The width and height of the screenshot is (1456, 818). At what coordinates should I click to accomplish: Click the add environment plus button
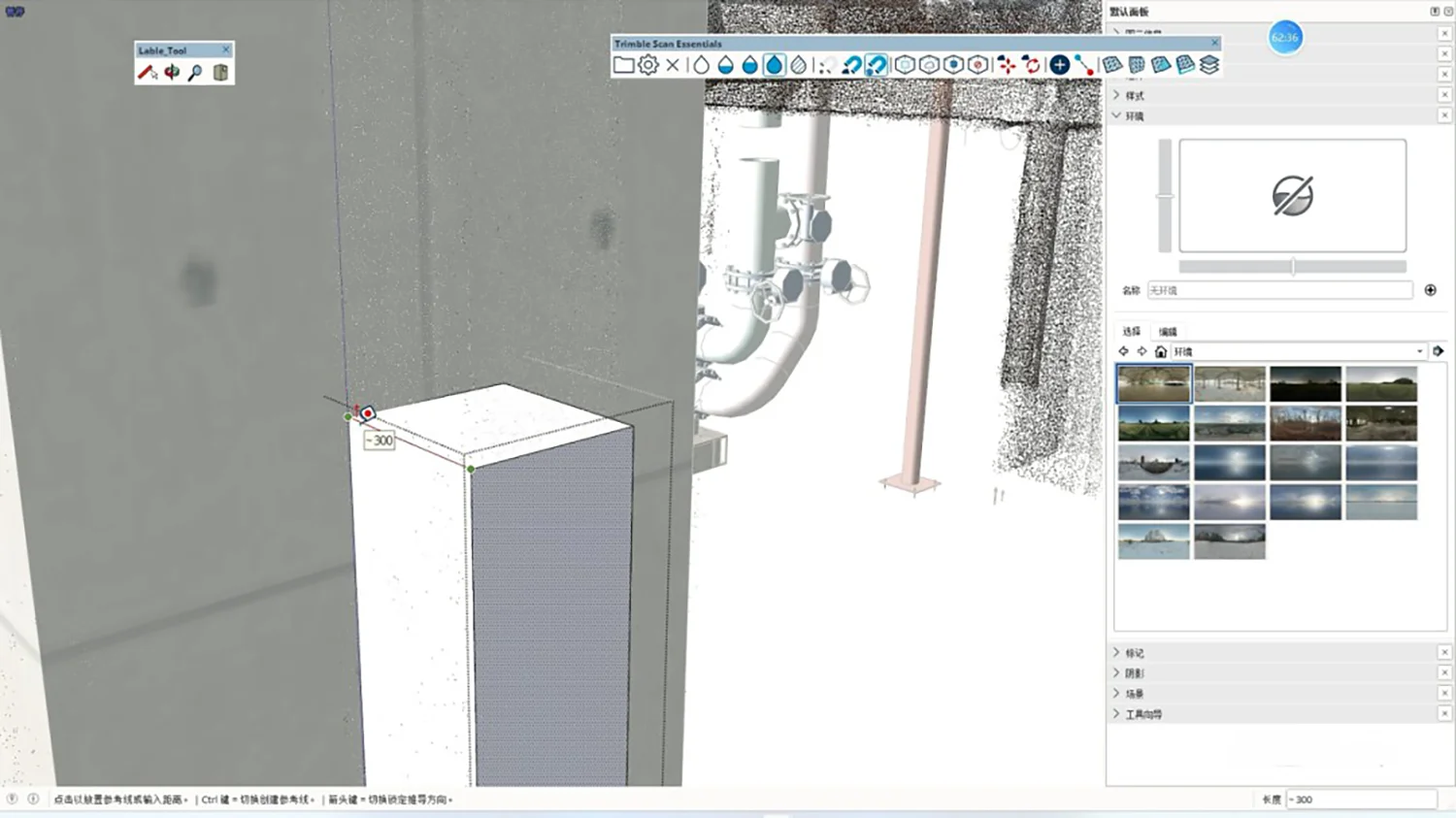tap(1430, 290)
